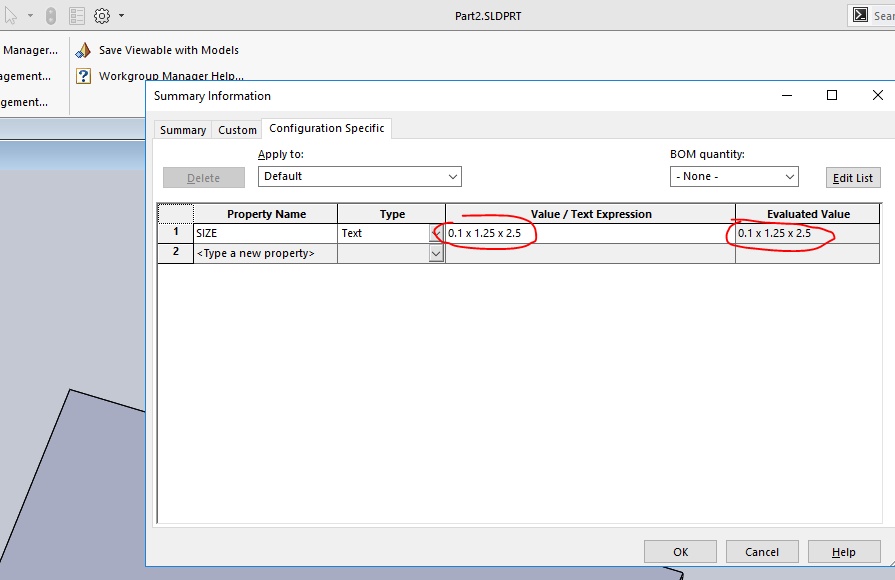
Task: Click the Save Viewable with Models icon
Action: pyautogui.click(x=83, y=50)
